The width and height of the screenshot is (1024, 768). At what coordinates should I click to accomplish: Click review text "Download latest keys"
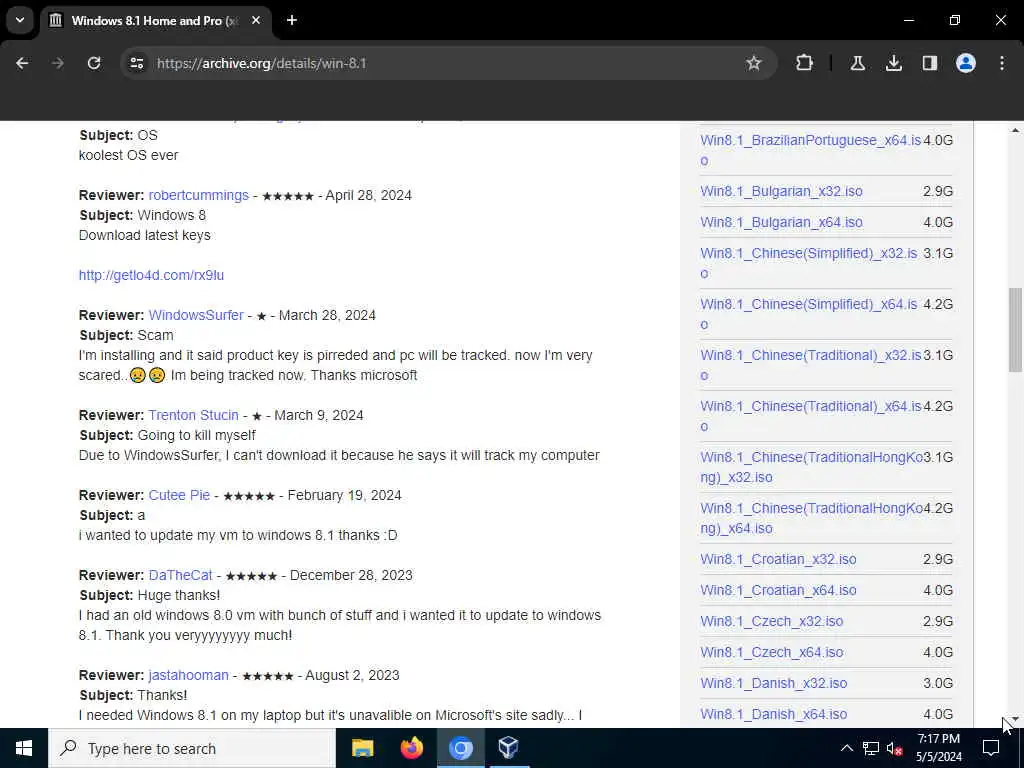pyautogui.click(x=144, y=236)
